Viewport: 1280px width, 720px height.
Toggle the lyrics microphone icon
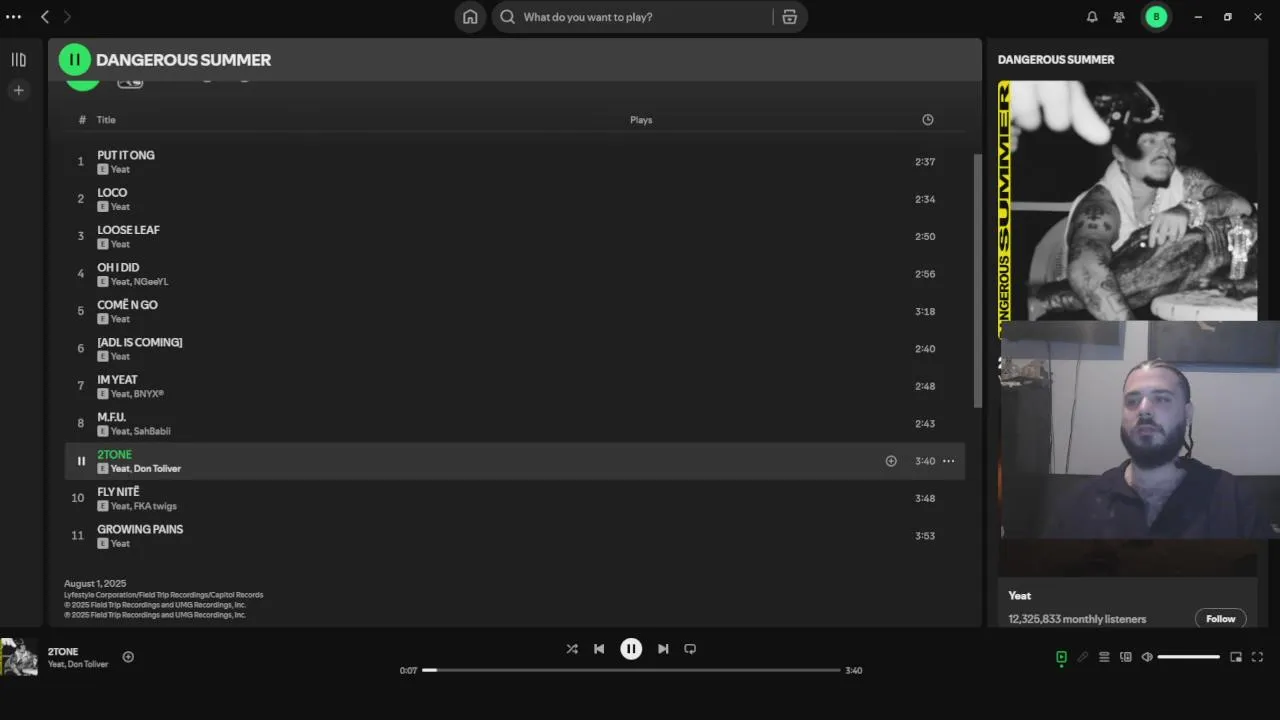pyautogui.click(x=1082, y=657)
